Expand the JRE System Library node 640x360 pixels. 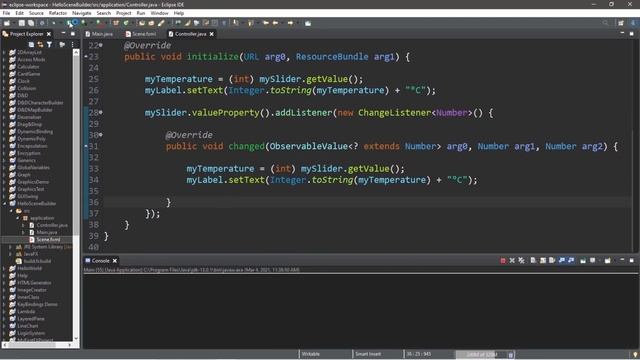point(11,247)
